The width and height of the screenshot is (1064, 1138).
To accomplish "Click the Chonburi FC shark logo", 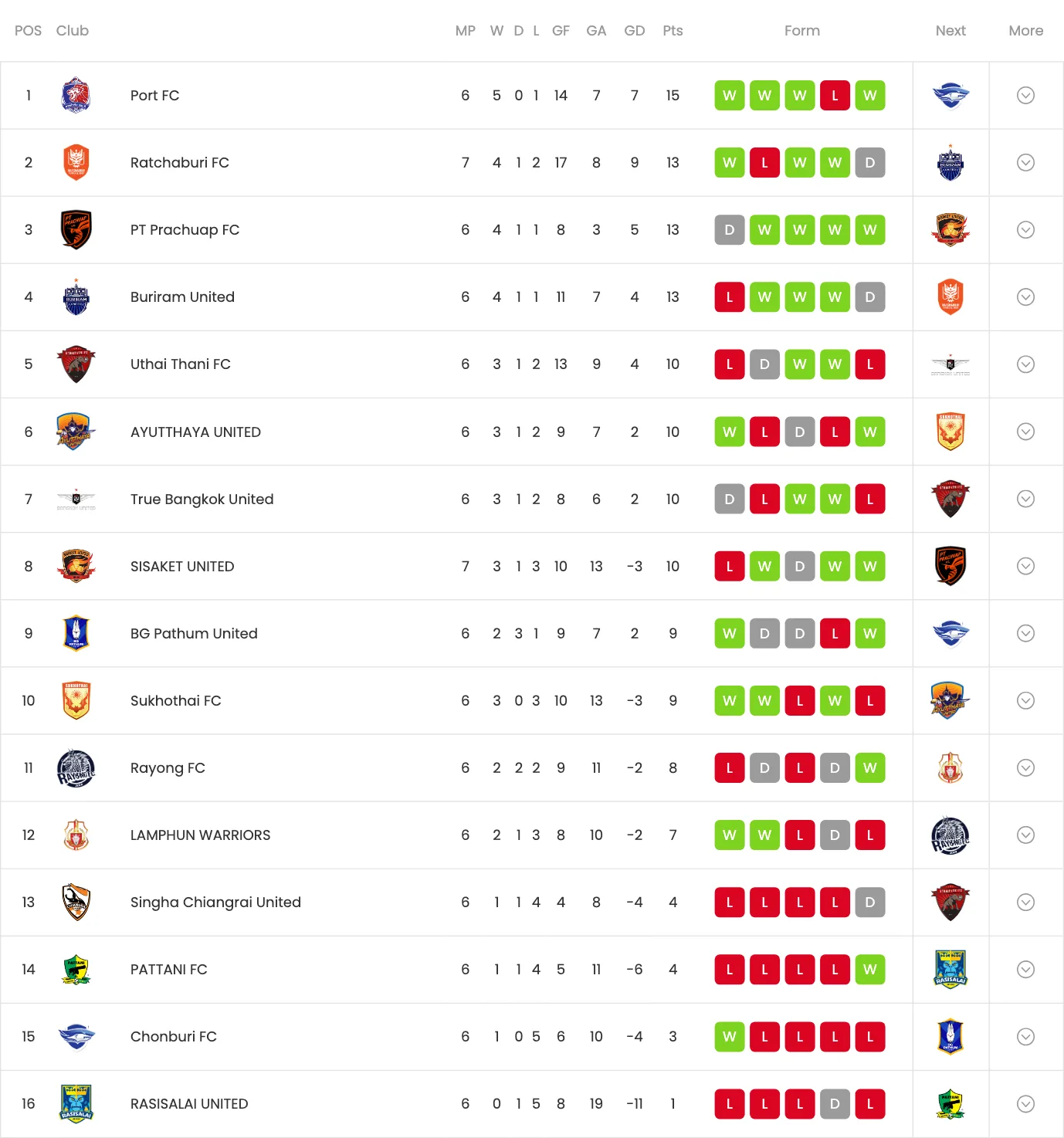I will coord(76,1036).
